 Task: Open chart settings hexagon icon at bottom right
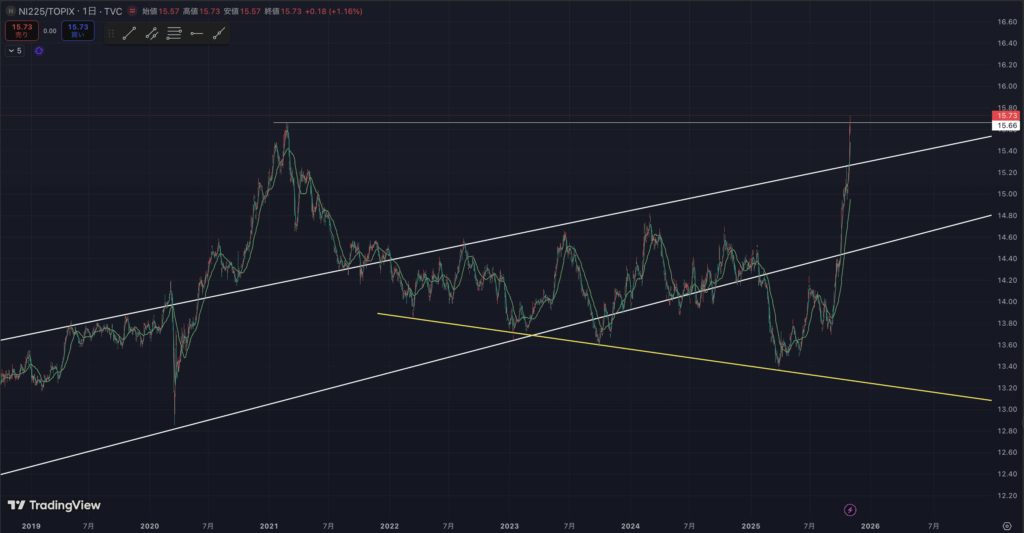(1007, 524)
